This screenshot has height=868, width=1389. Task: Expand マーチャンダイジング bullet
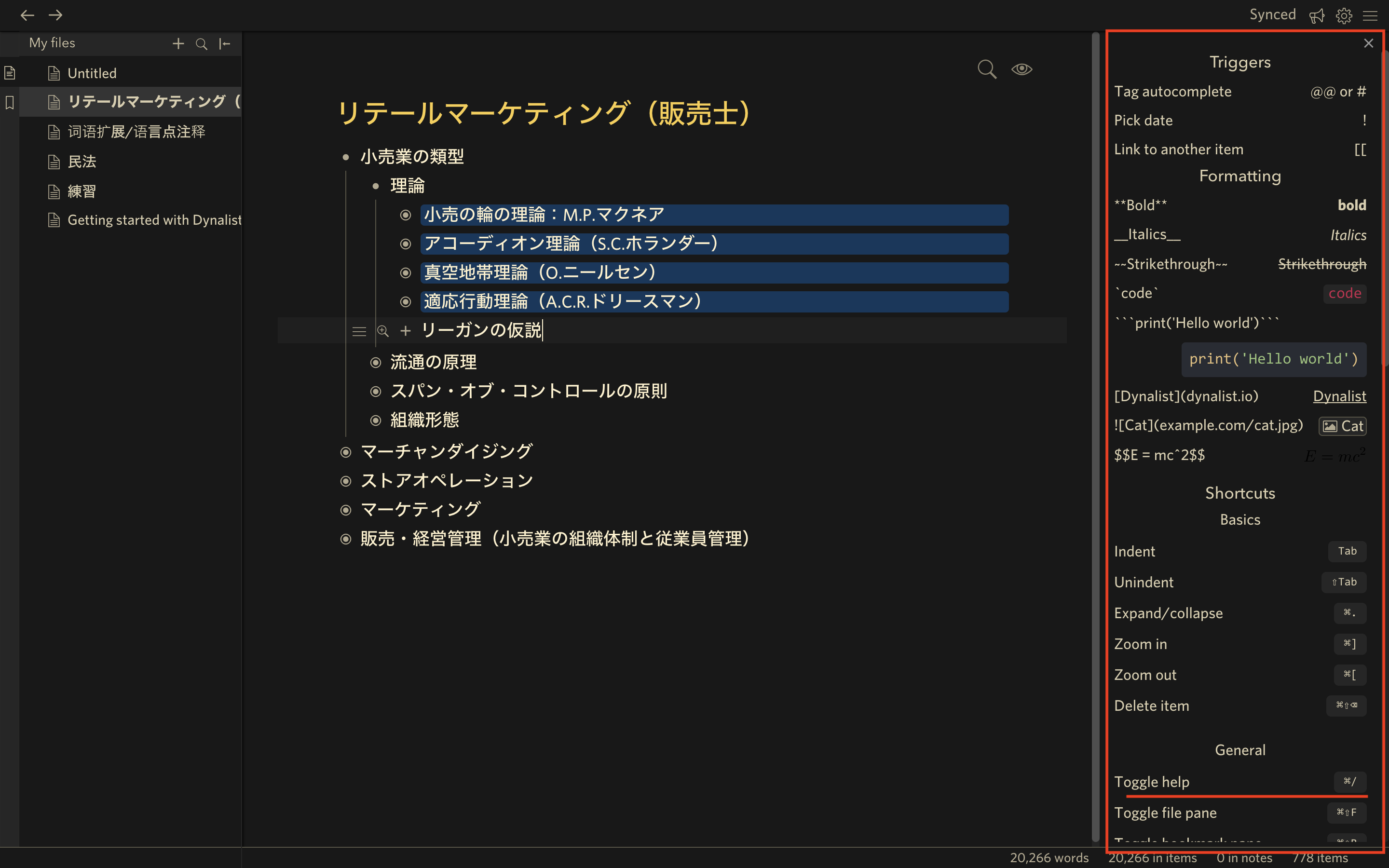(x=345, y=452)
